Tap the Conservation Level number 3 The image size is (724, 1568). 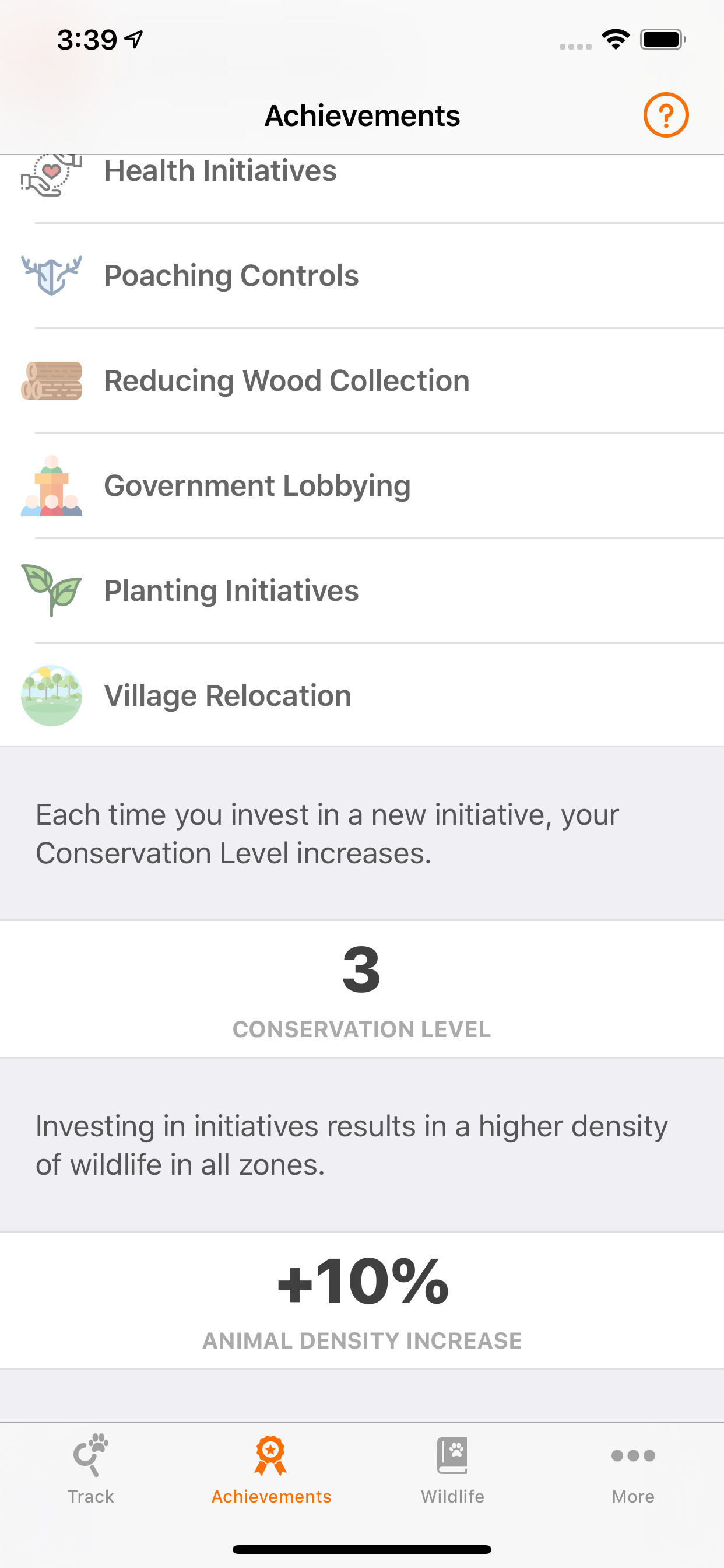tap(361, 969)
